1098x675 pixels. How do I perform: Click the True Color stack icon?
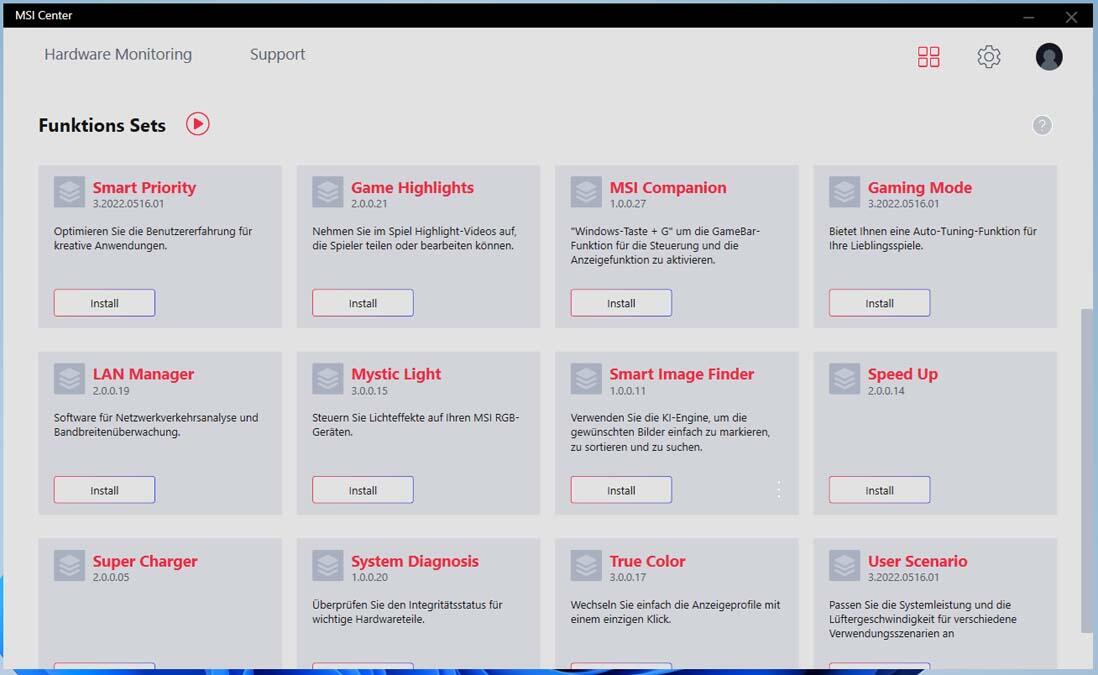(586, 566)
